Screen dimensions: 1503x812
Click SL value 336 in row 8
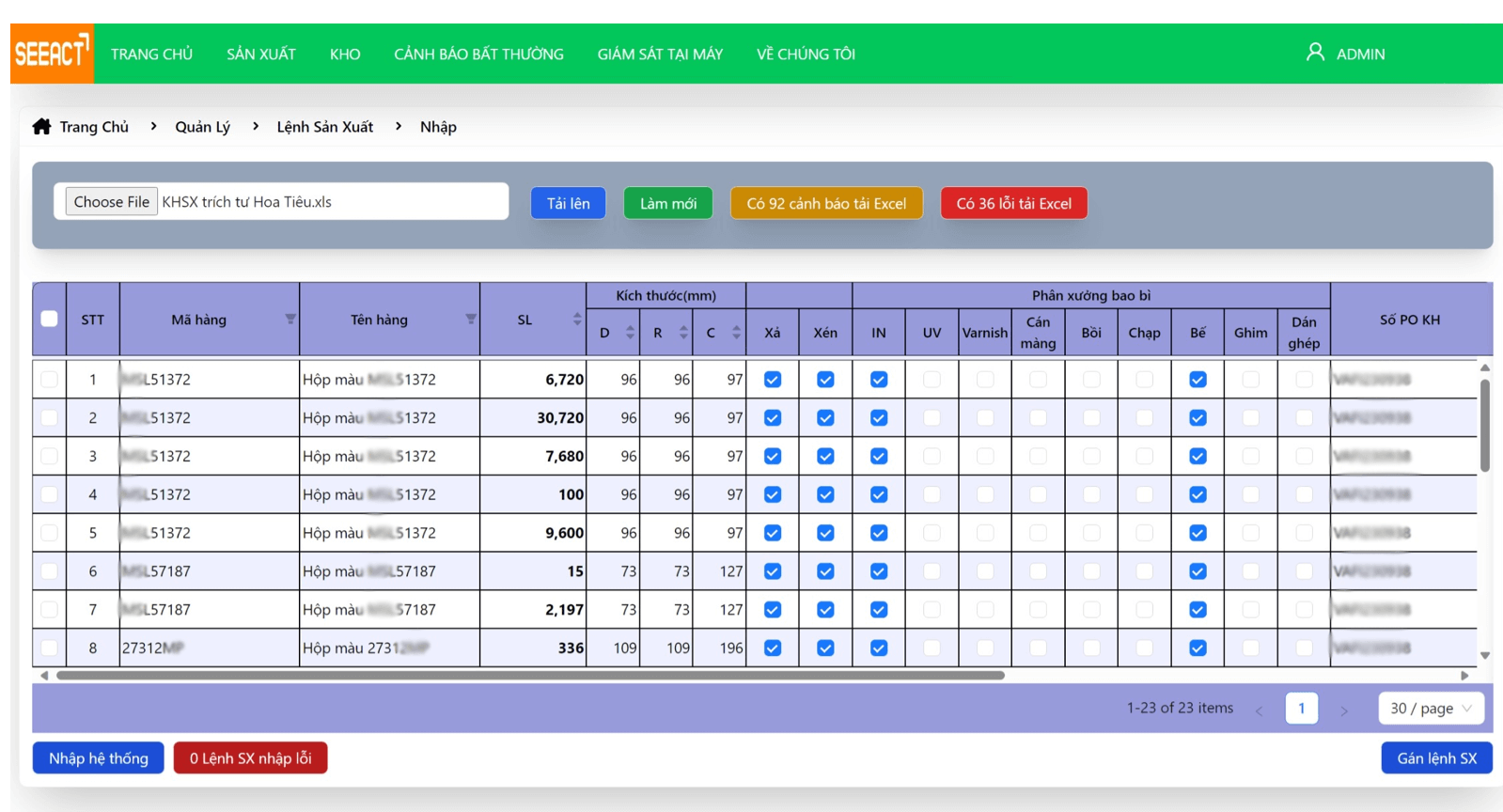pos(571,648)
